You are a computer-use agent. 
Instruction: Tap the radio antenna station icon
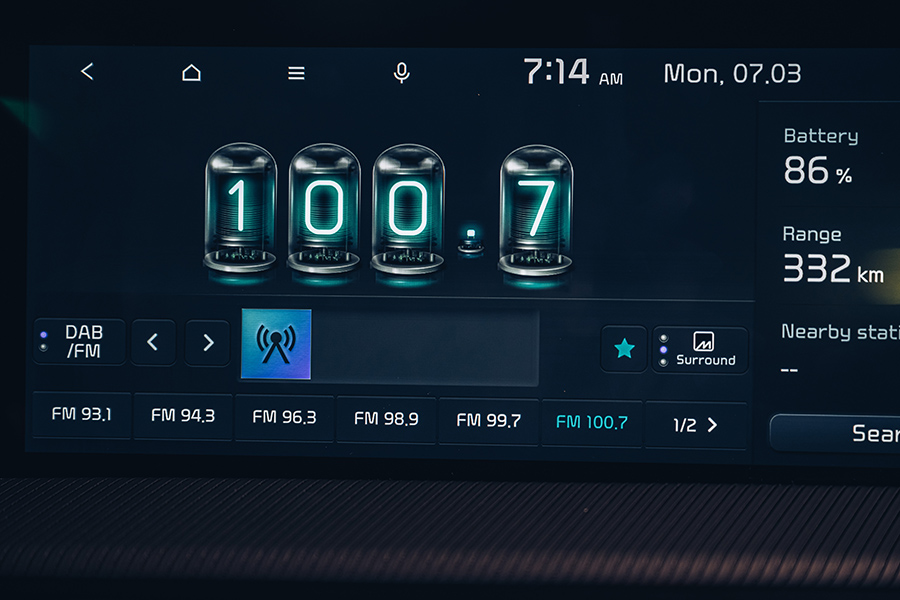click(276, 344)
